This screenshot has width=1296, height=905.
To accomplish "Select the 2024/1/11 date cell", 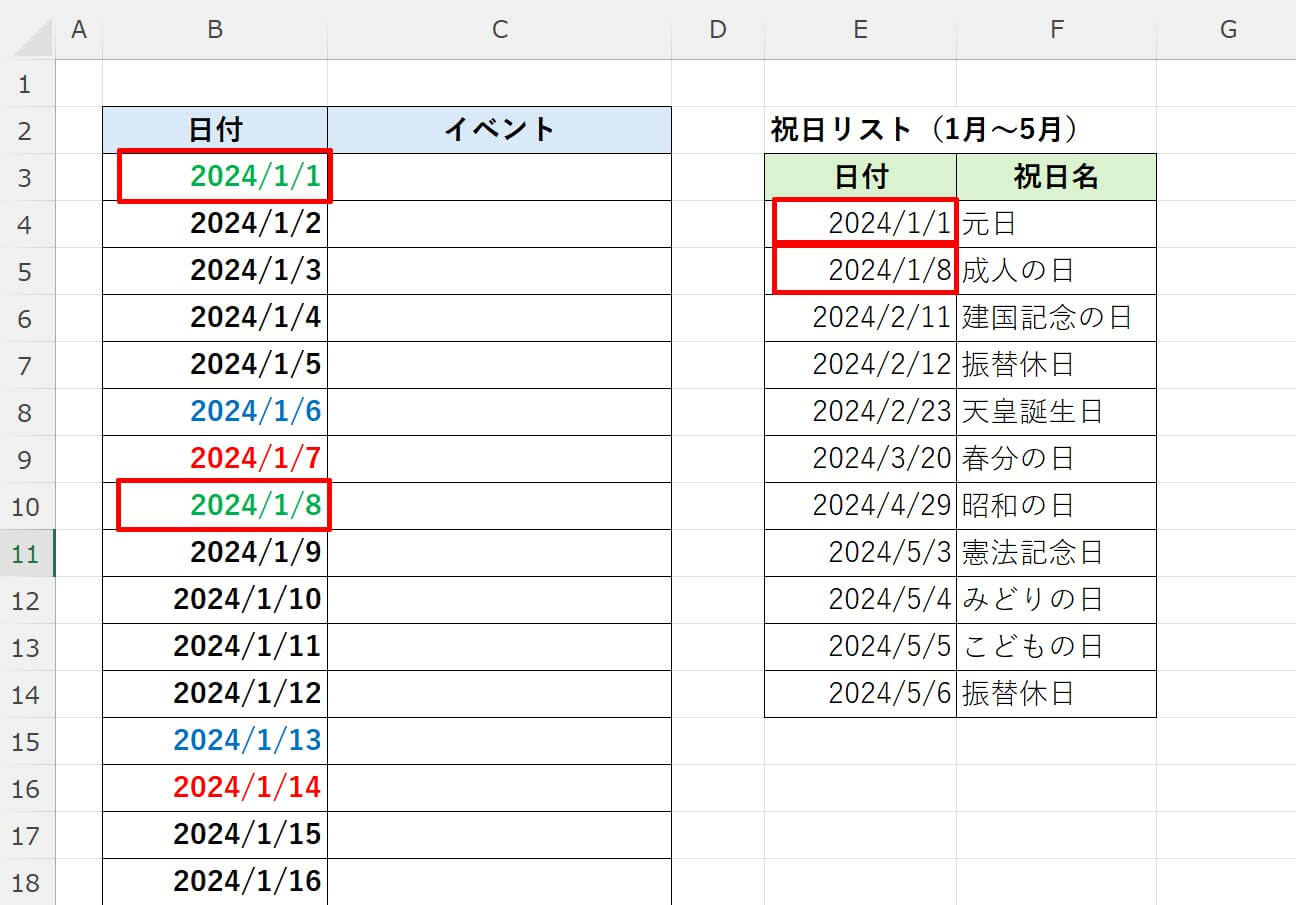I will (215, 647).
